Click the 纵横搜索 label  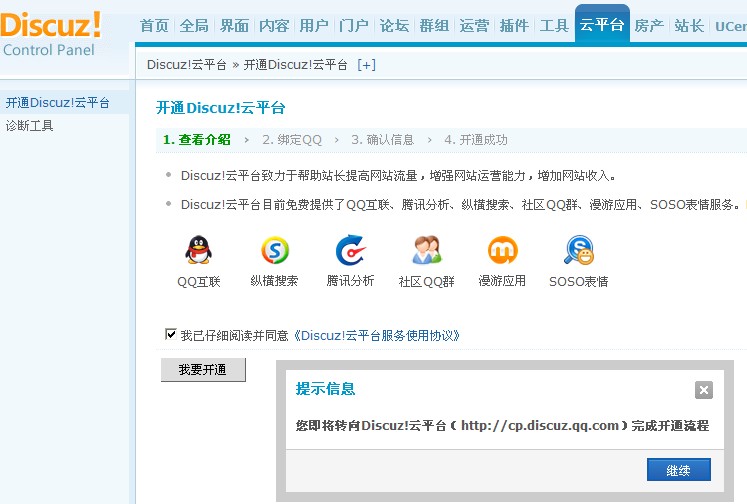[274, 281]
